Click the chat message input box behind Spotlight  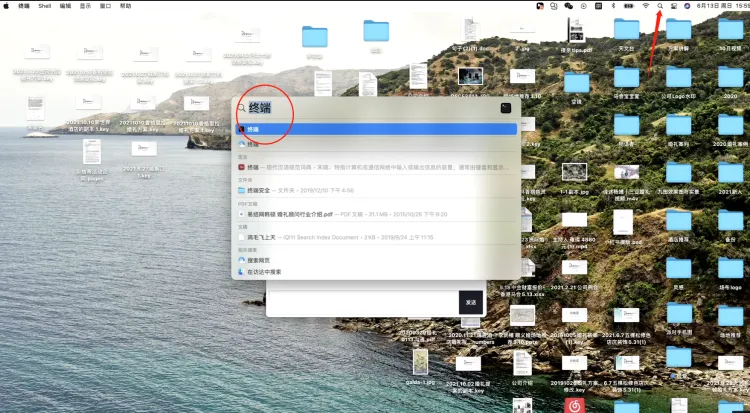coord(363,302)
